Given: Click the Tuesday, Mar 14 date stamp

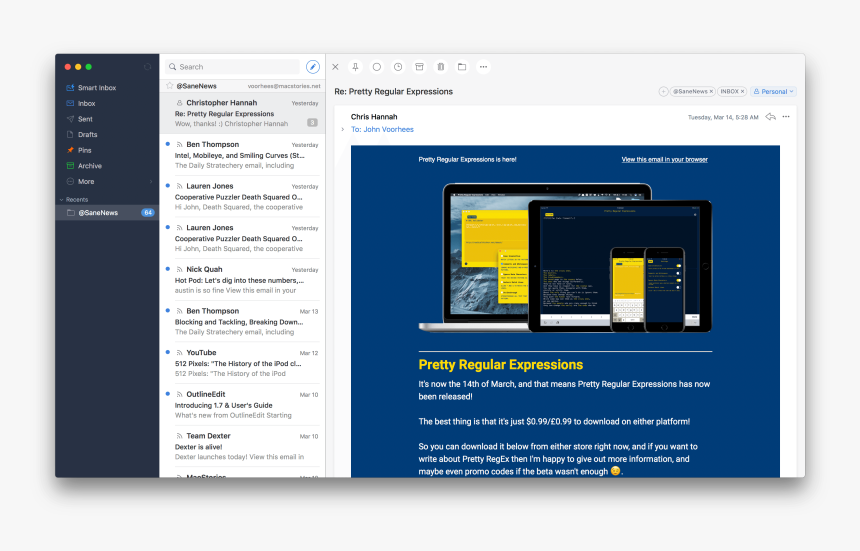Looking at the screenshot, I should click(723, 117).
